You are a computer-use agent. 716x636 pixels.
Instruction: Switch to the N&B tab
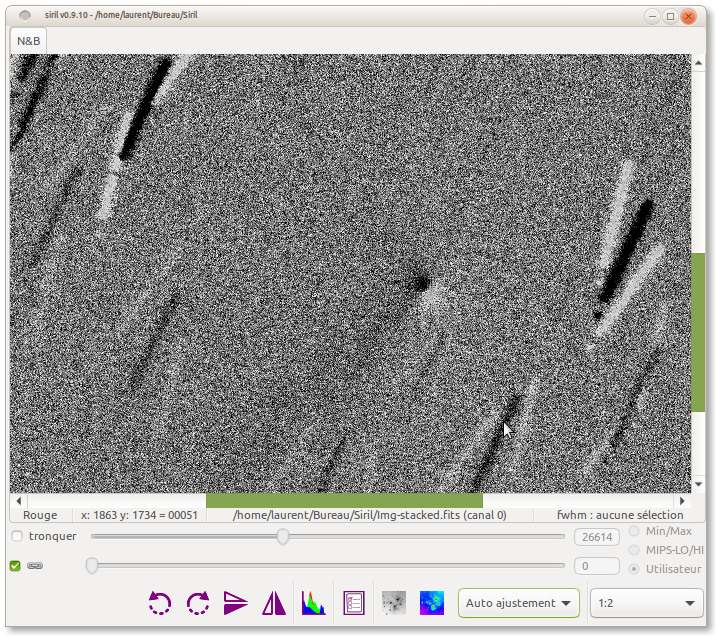(x=28, y=41)
